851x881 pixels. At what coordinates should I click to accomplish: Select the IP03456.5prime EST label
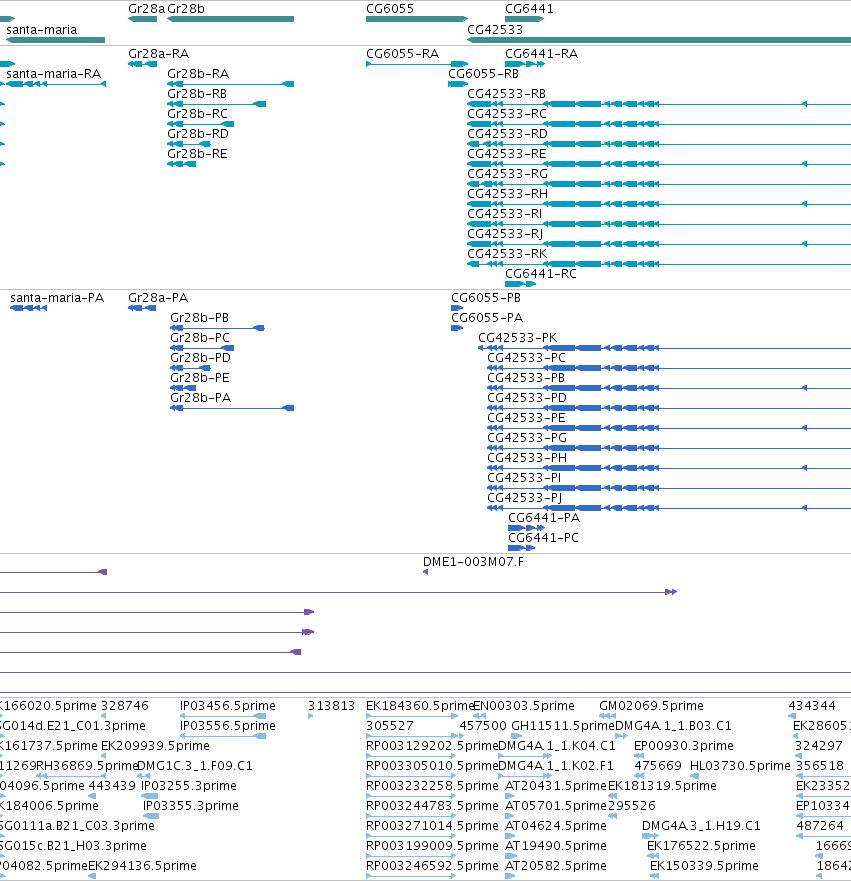coord(227,706)
